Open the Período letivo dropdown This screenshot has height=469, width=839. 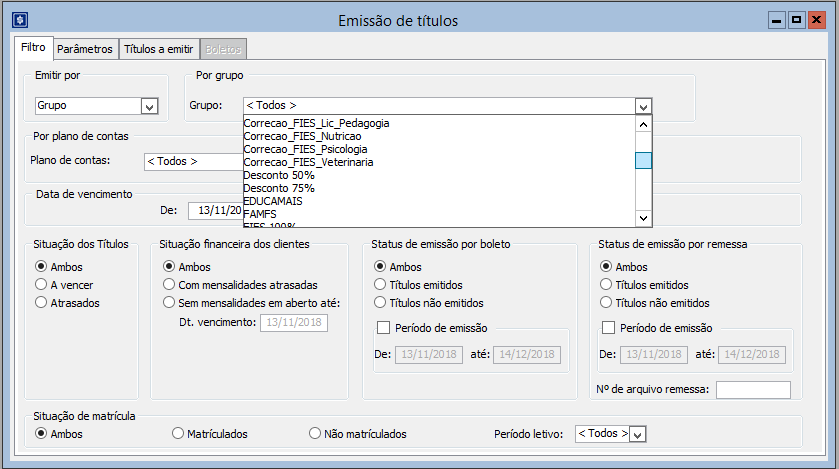[638, 434]
